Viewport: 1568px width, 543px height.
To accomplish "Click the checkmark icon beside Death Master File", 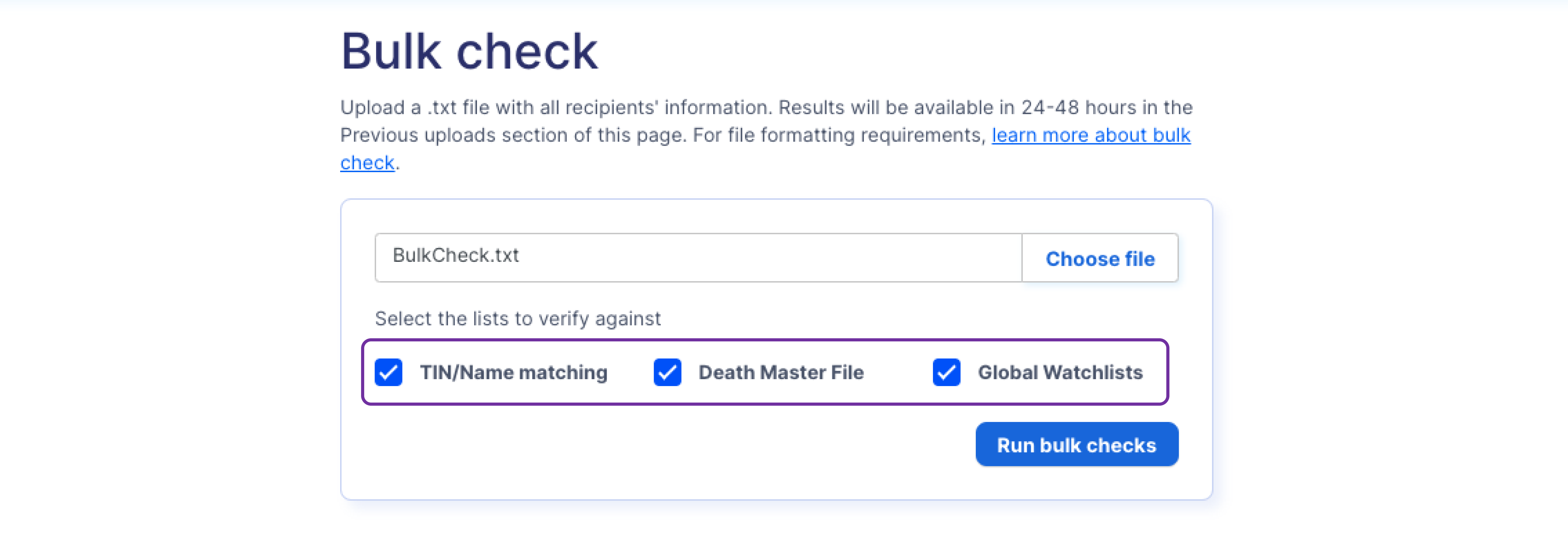I will [667, 372].
